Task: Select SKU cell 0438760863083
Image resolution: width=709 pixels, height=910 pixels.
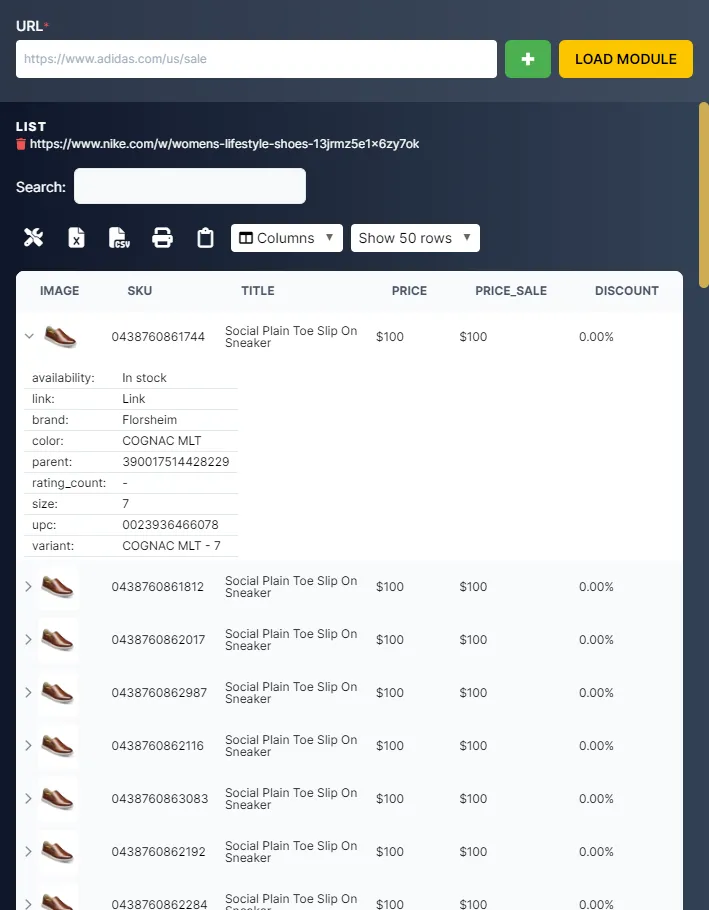Action: [x=160, y=799]
